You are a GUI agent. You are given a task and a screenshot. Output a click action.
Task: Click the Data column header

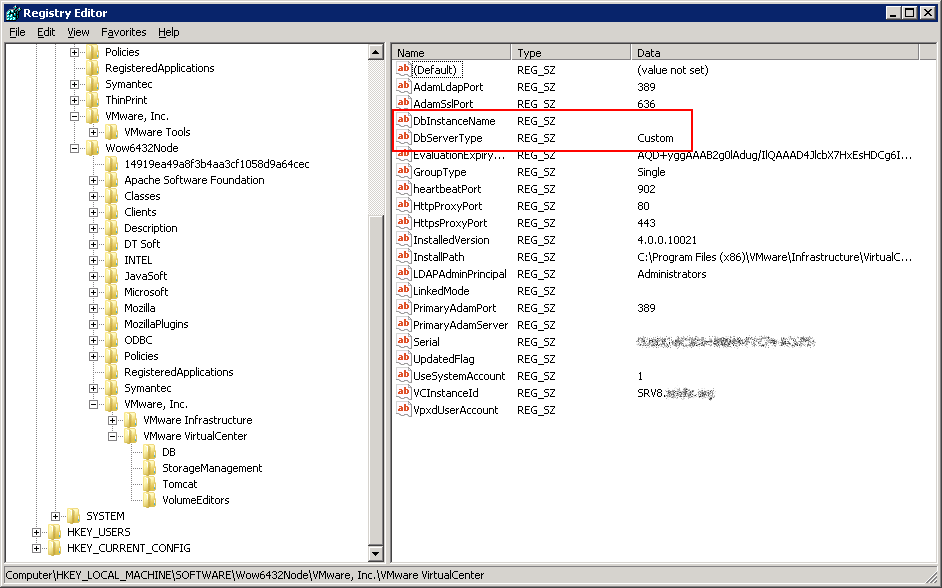775,52
